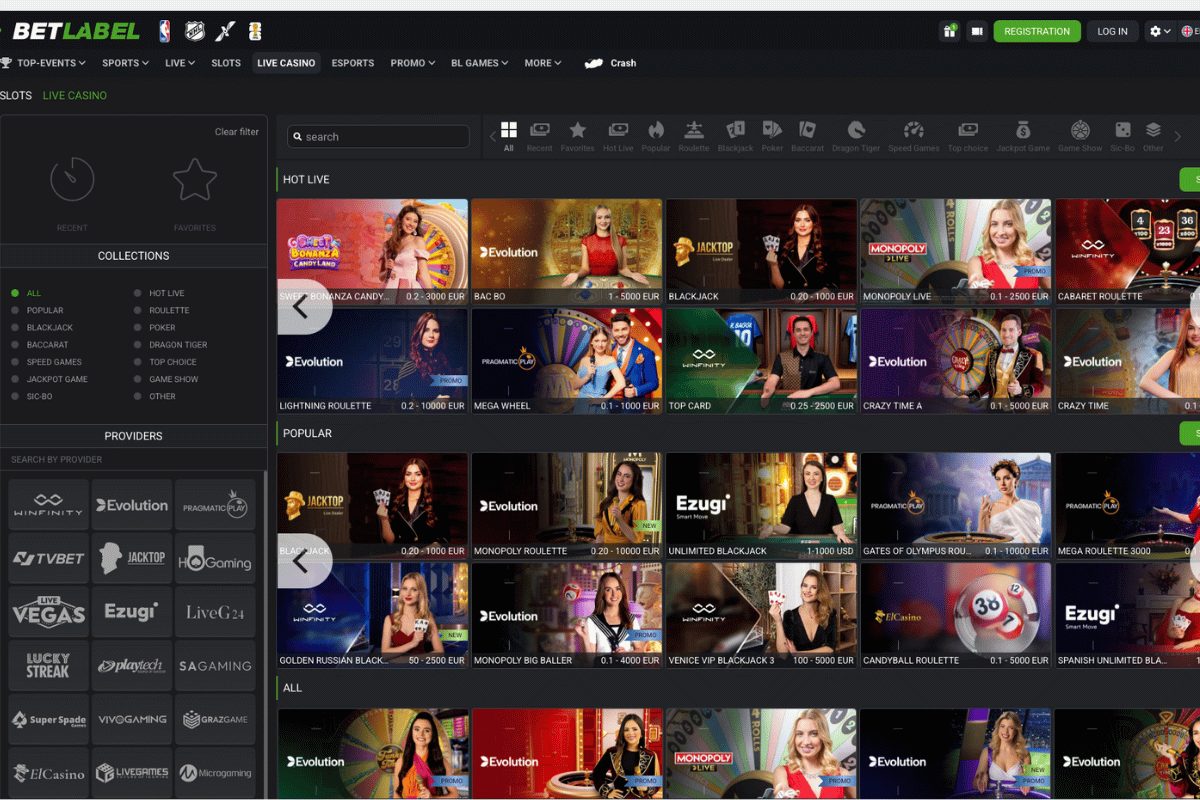
Task: Switch to the SLOTS sub-tab
Action: (x=16, y=95)
